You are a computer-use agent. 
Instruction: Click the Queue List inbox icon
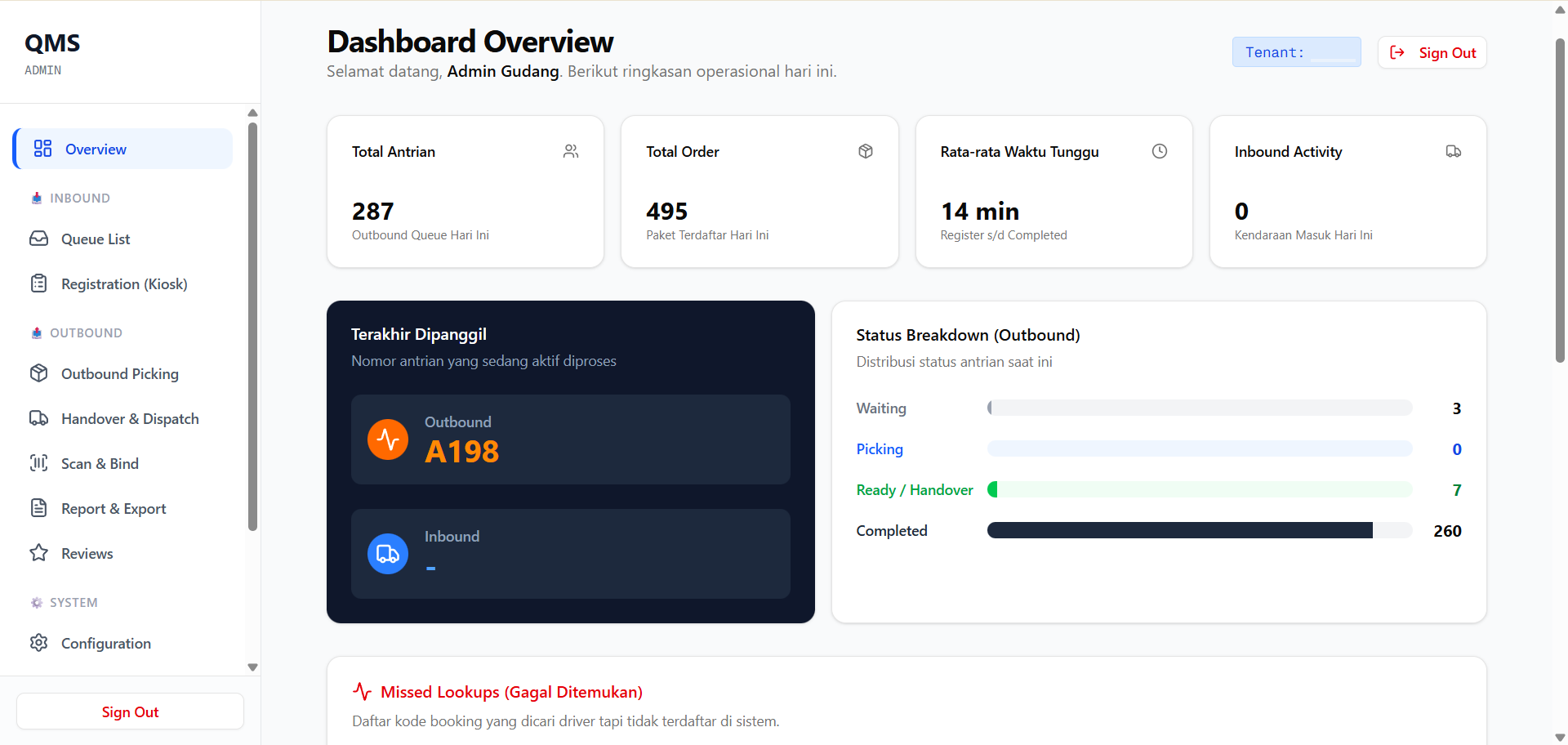(x=39, y=239)
